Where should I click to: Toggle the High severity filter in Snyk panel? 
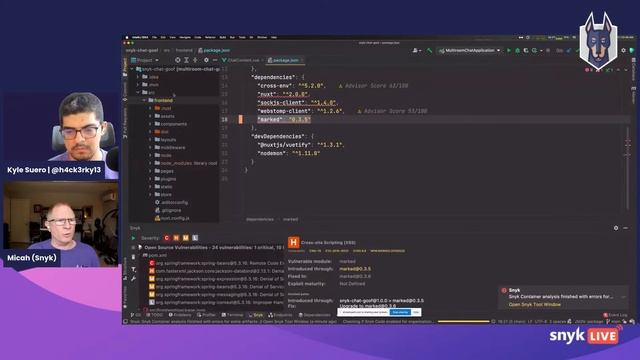tap(176, 238)
